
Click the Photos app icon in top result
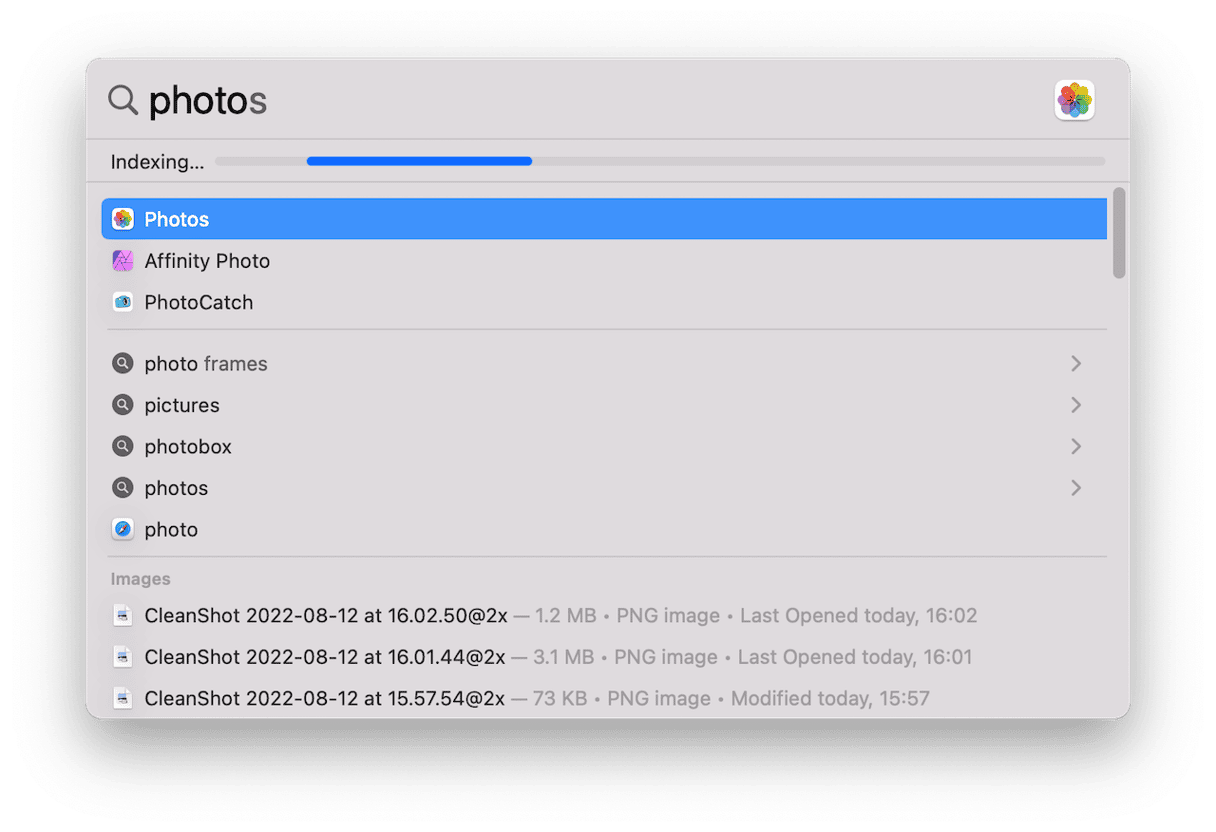pyautogui.click(x=123, y=219)
